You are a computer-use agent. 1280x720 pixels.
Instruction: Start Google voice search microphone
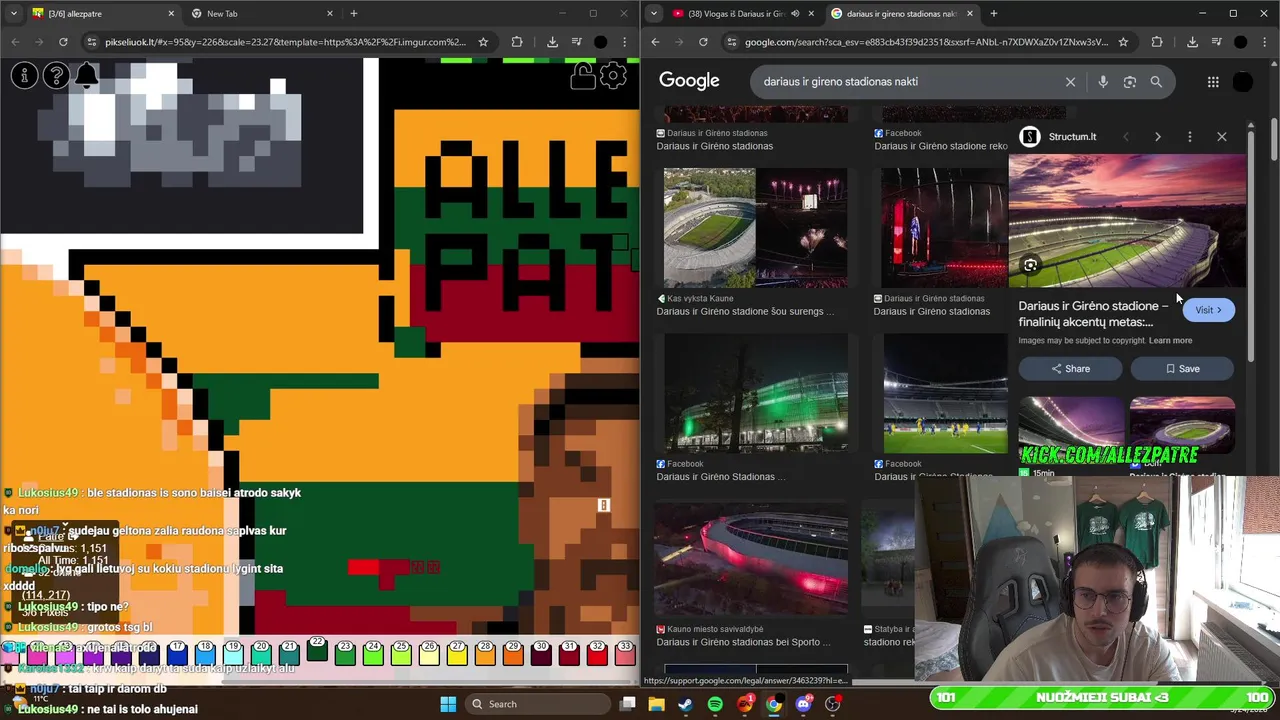pos(1103,82)
